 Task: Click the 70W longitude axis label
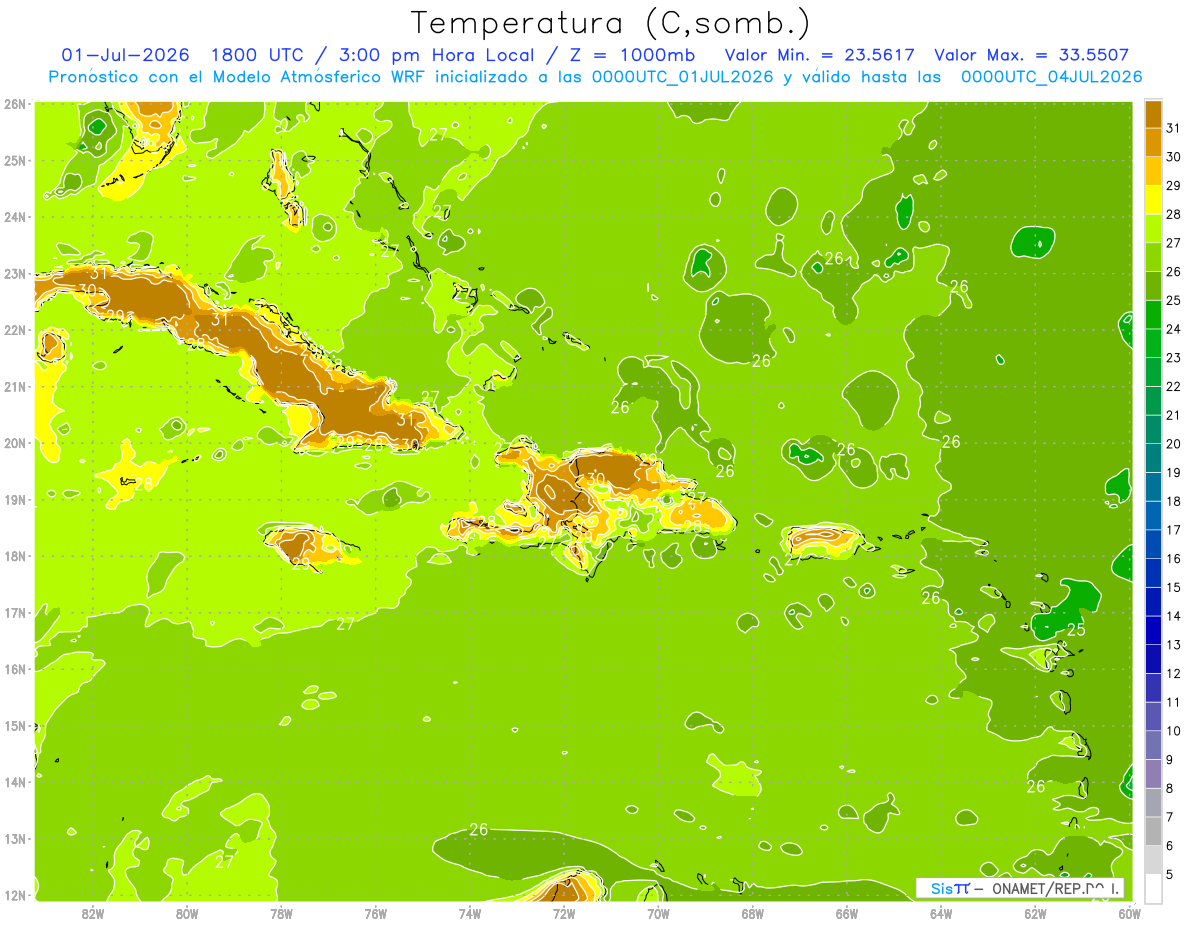click(x=658, y=914)
